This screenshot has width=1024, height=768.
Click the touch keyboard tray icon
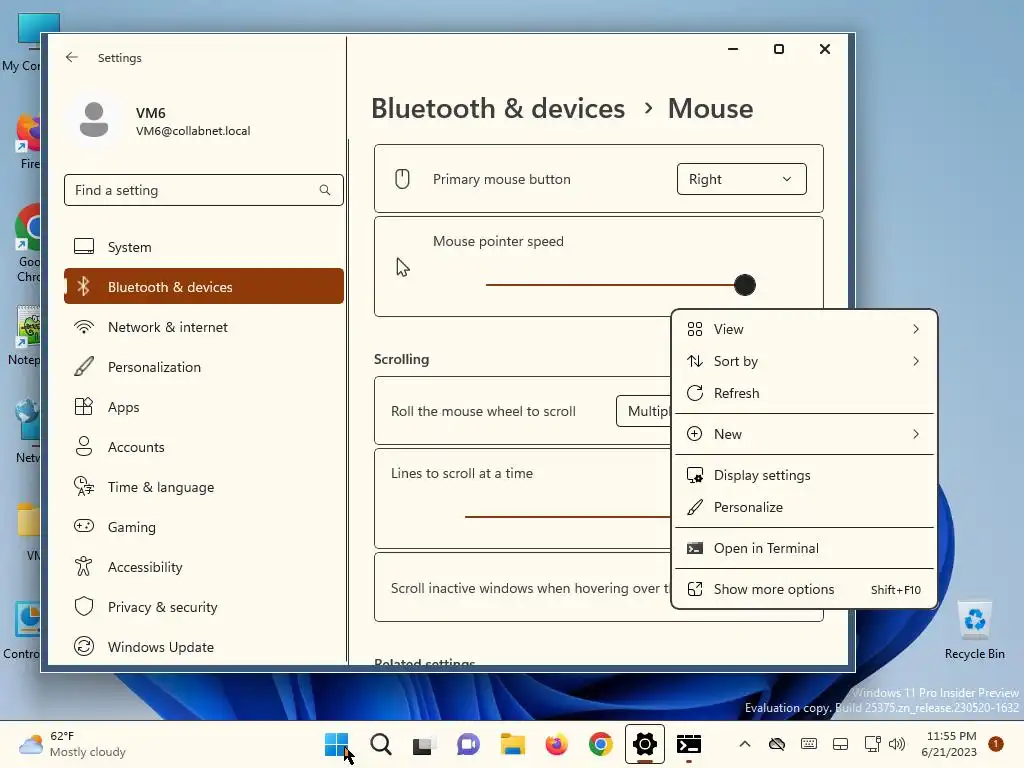[808, 744]
